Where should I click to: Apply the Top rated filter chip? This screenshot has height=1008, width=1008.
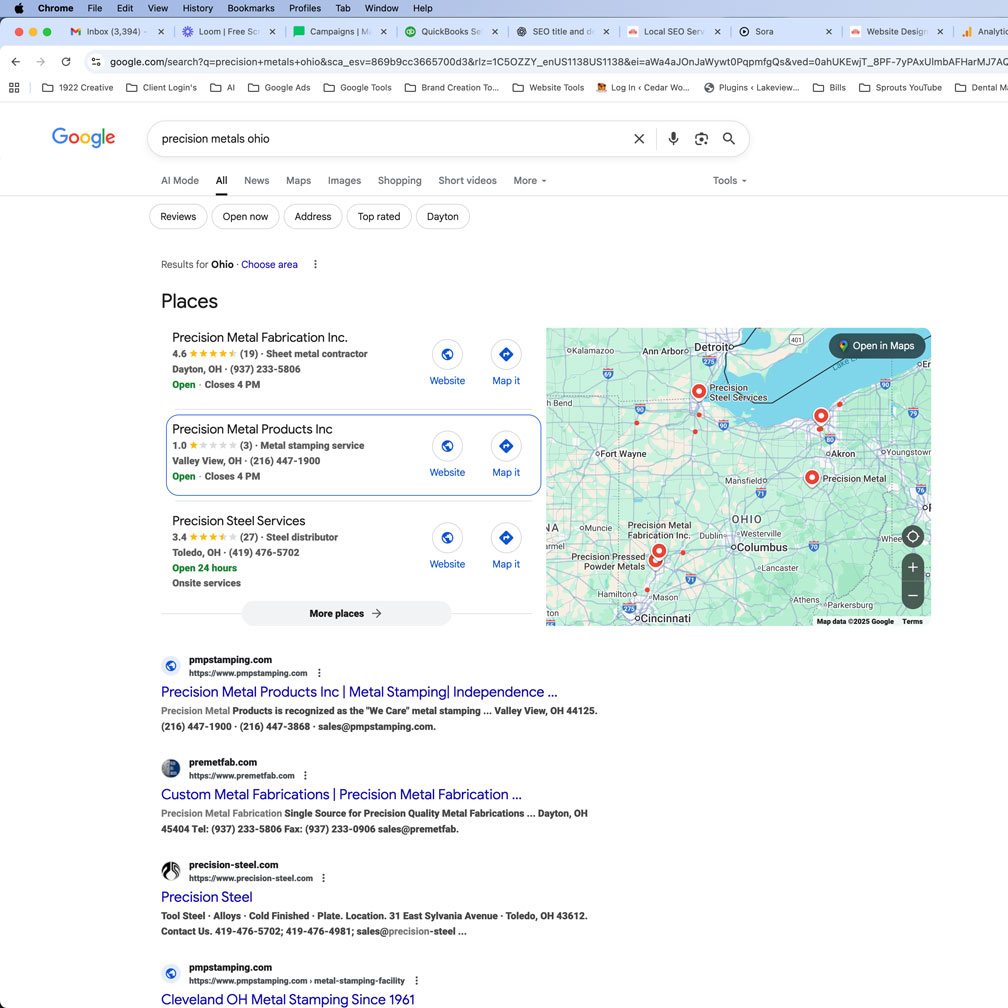pos(379,217)
